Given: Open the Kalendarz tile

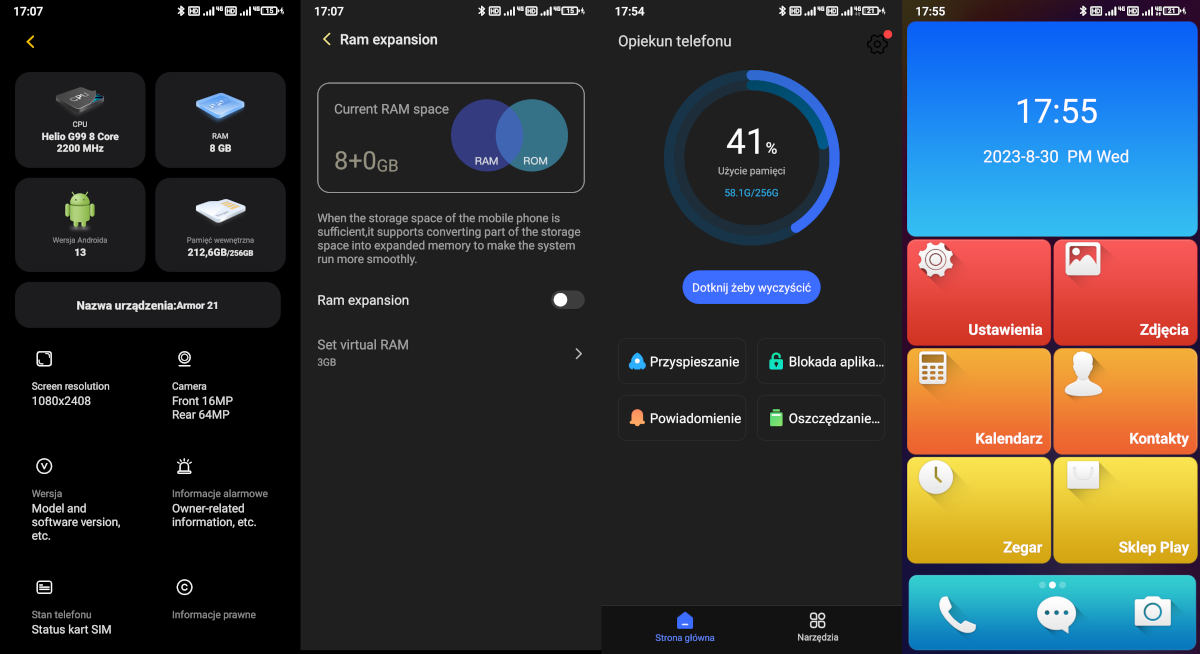Looking at the screenshot, I should coord(979,401).
